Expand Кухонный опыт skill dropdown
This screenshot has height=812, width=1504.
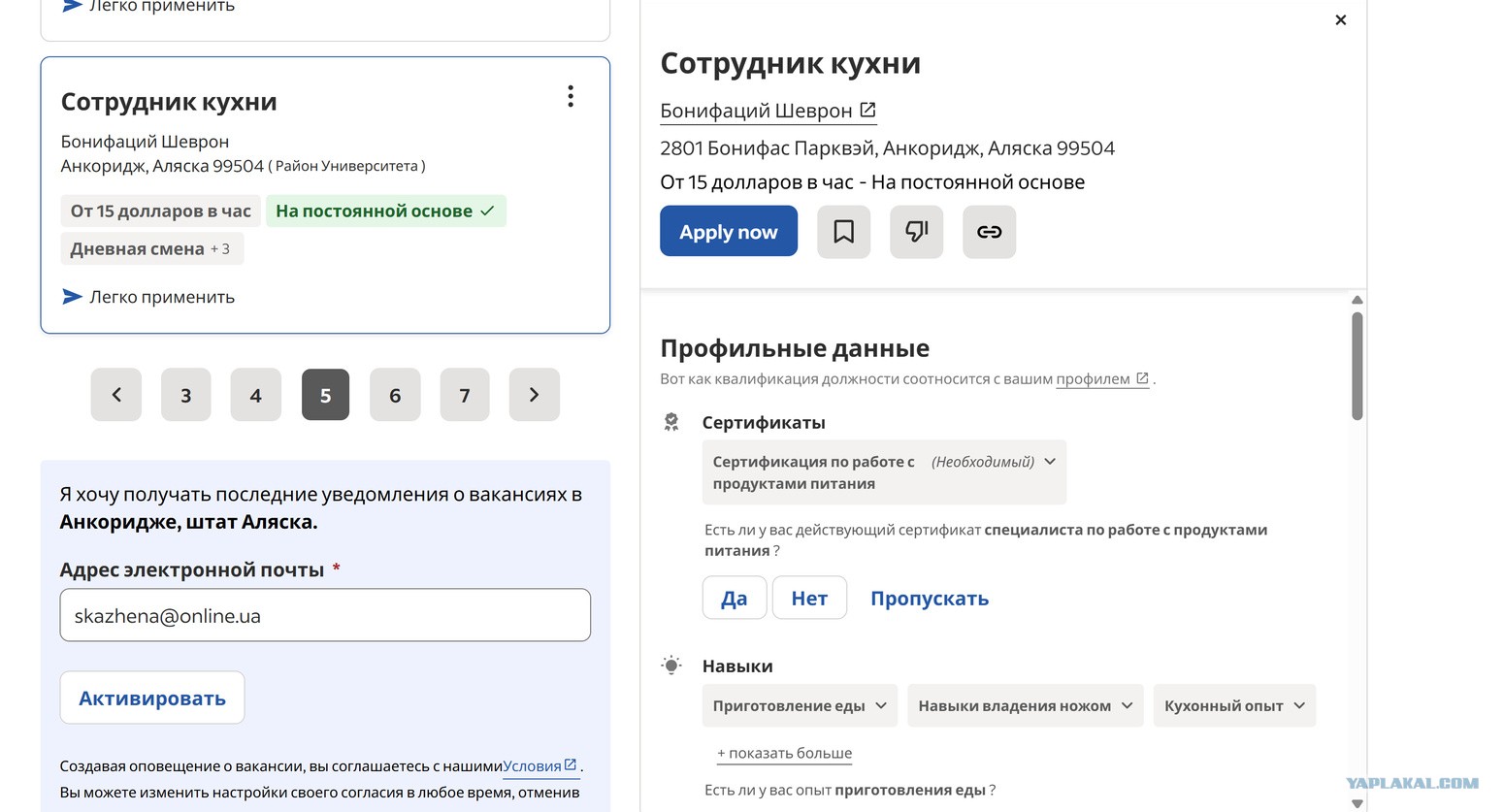[1234, 705]
